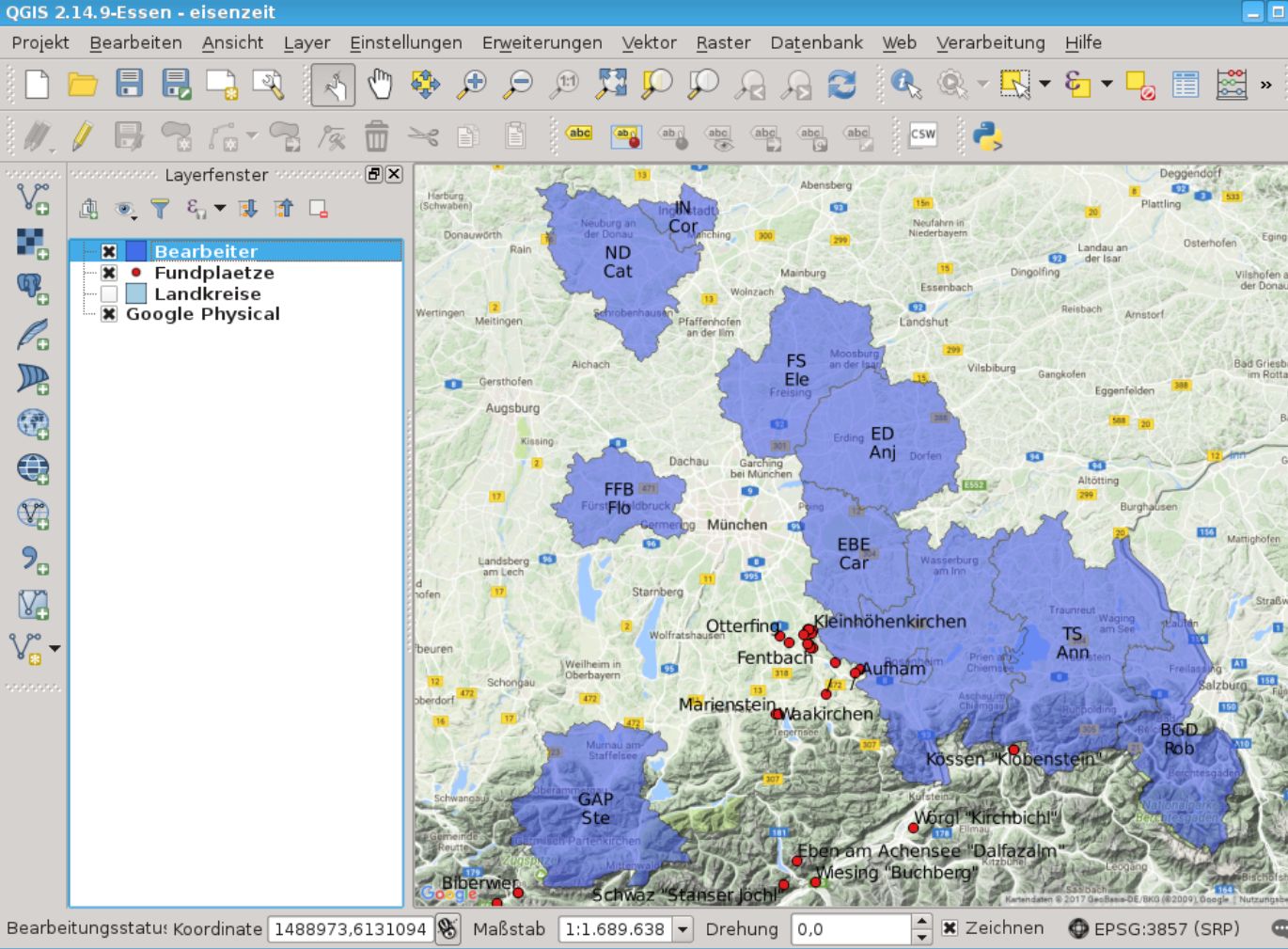The image size is (1288, 949).
Task: Select the Identify Features tool
Action: (906, 85)
